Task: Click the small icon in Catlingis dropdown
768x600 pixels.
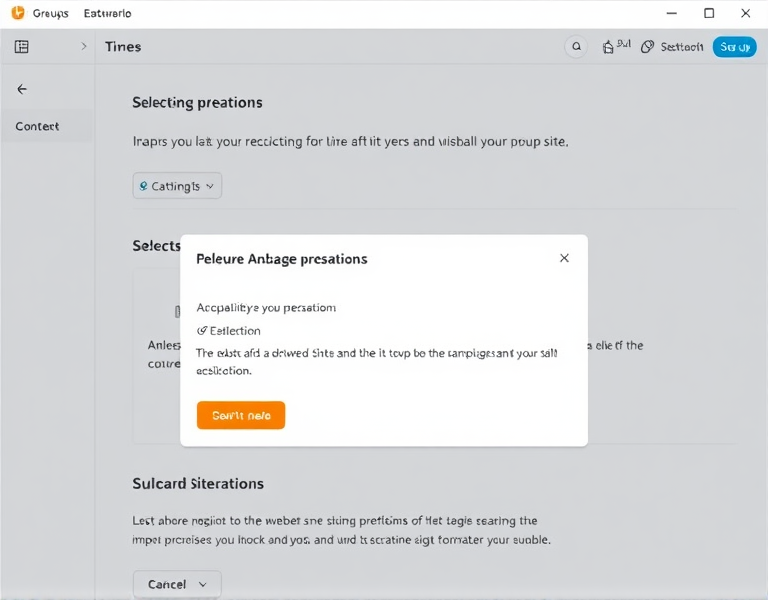Action: pos(144,186)
